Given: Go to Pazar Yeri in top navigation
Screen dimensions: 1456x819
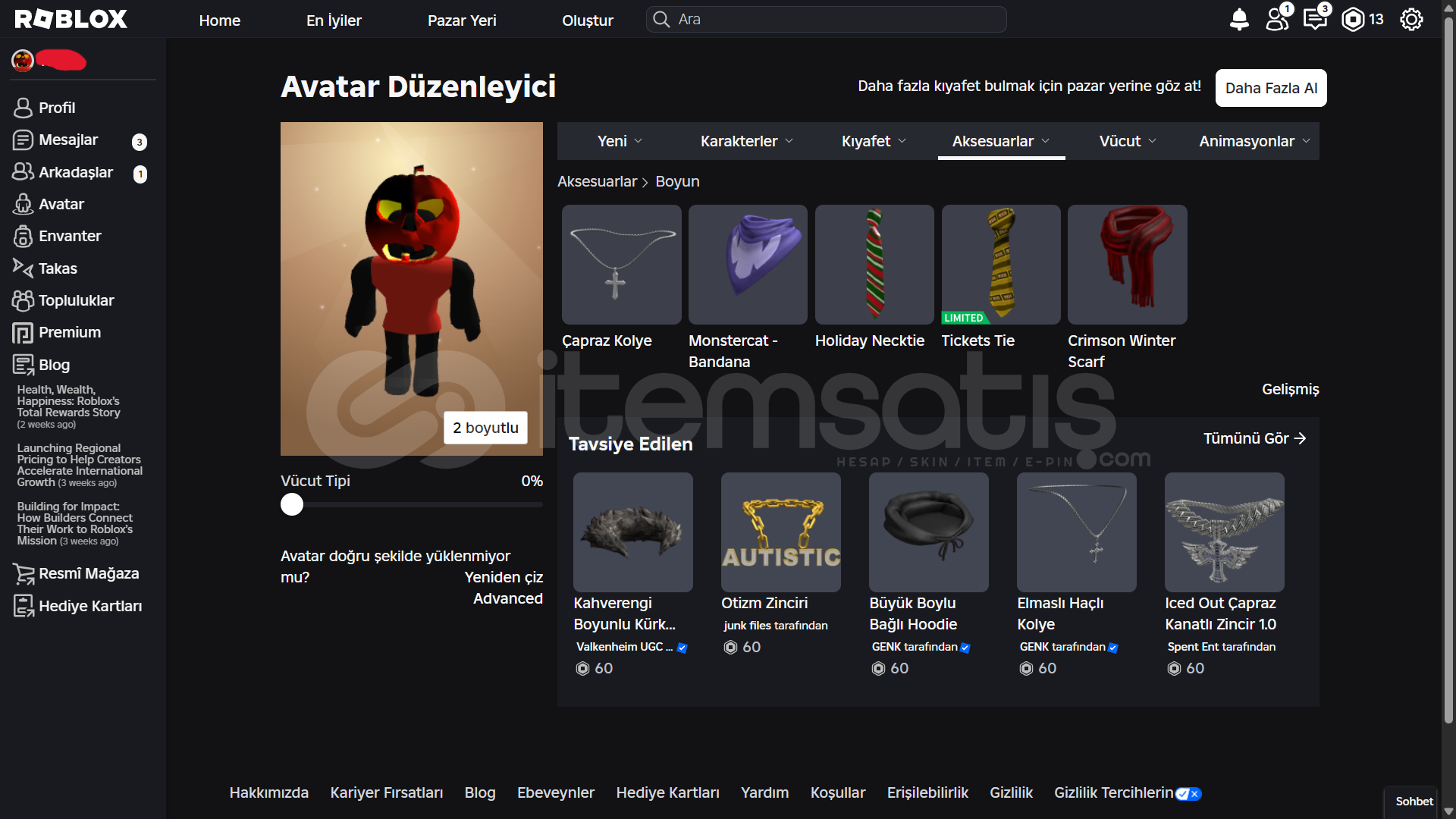Looking at the screenshot, I should (462, 20).
